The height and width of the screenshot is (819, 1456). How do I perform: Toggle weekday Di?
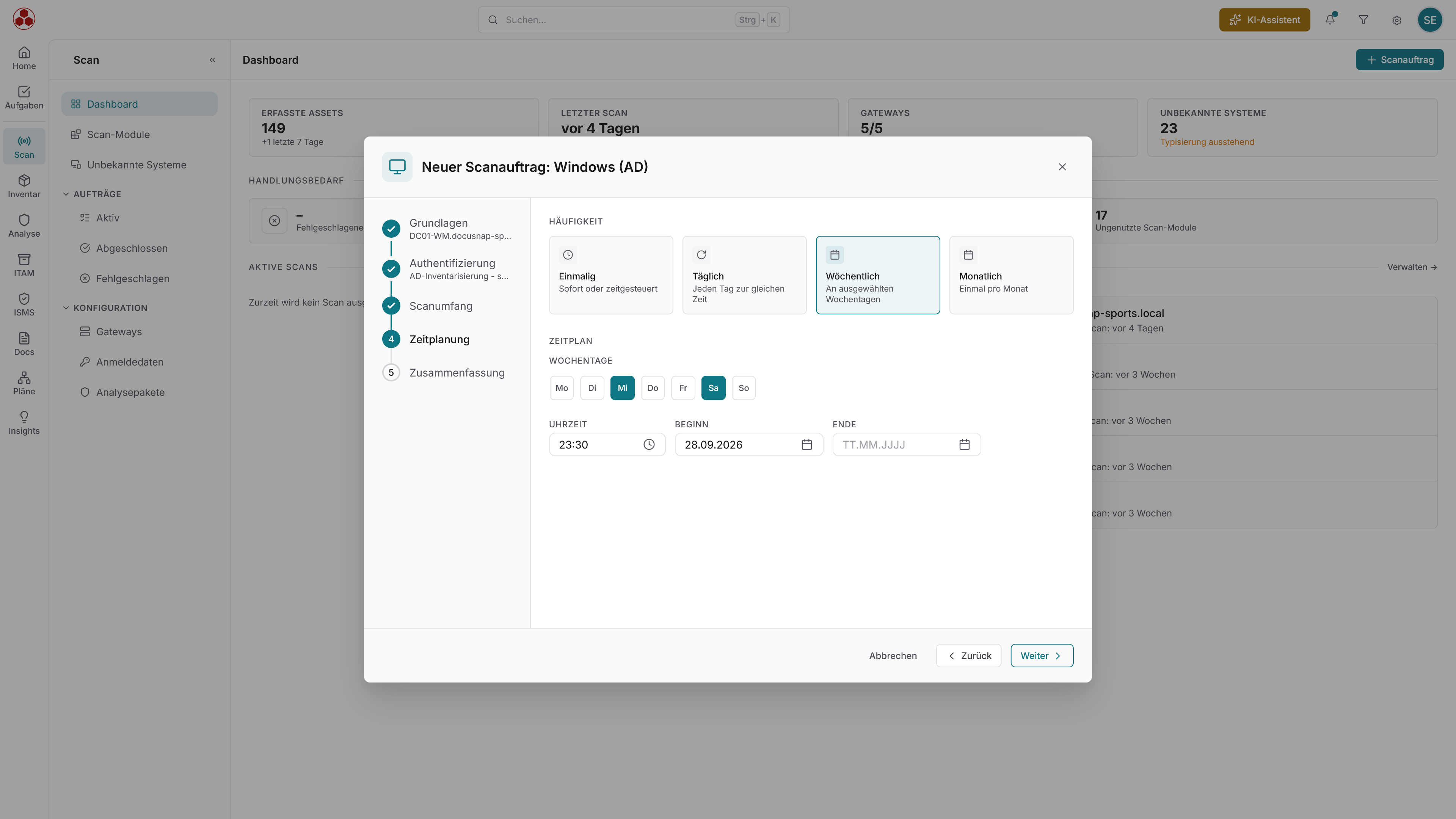[x=592, y=388]
